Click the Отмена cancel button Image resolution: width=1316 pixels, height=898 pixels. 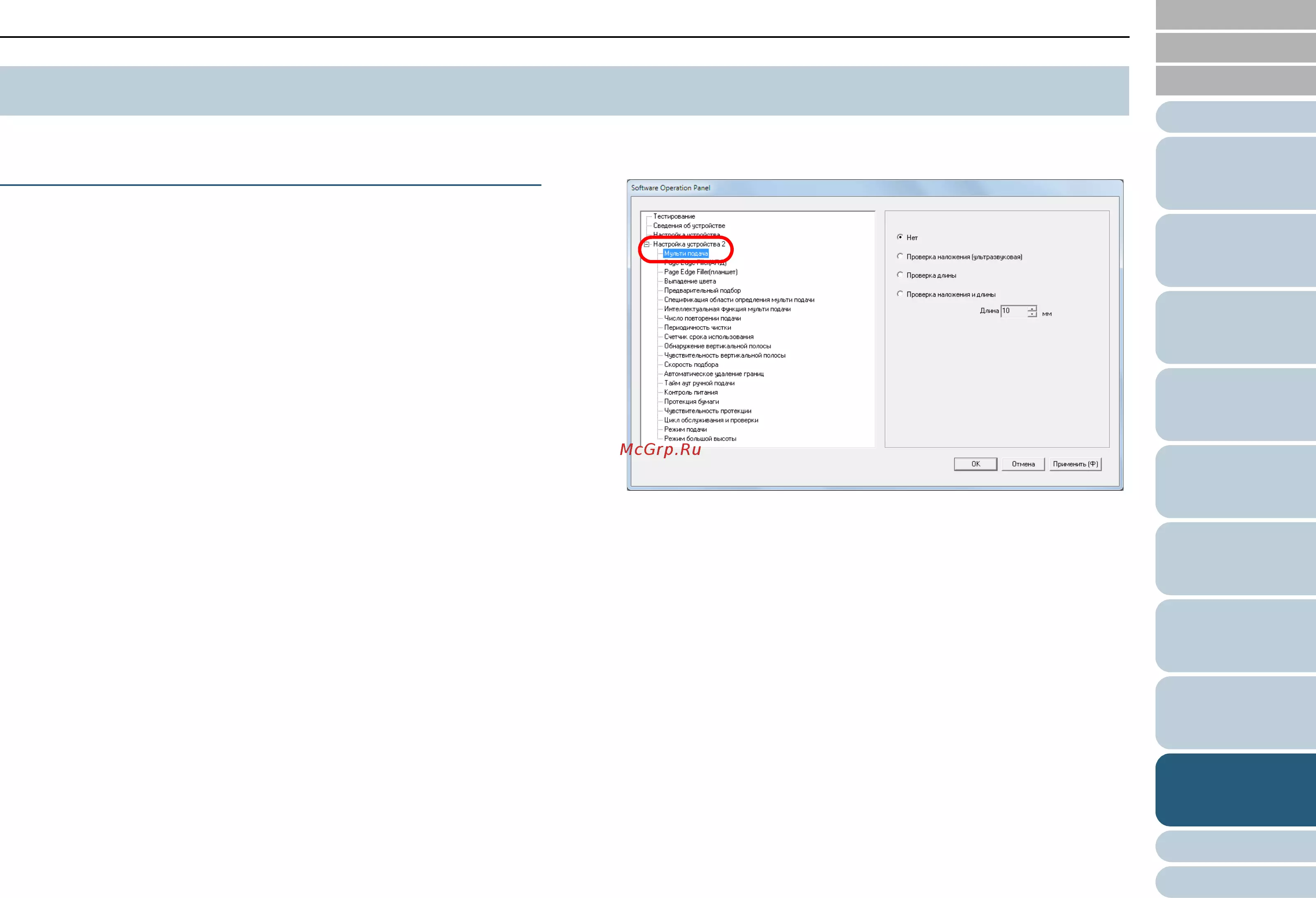(x=1023, y=464)
